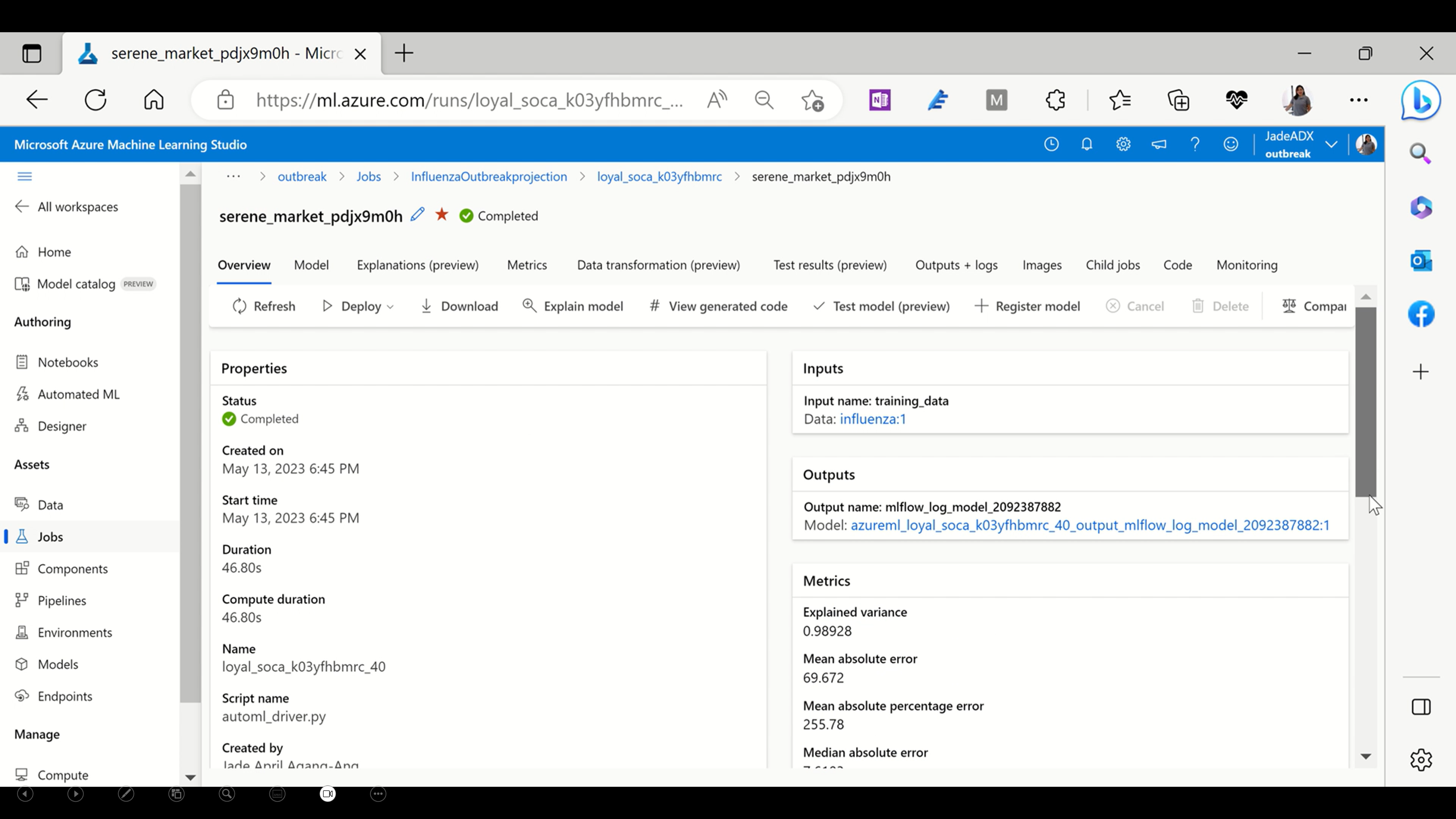The image size is (1456, 819).
Task: Open the settings gear in Azure header
Action: pos(1123,145)
